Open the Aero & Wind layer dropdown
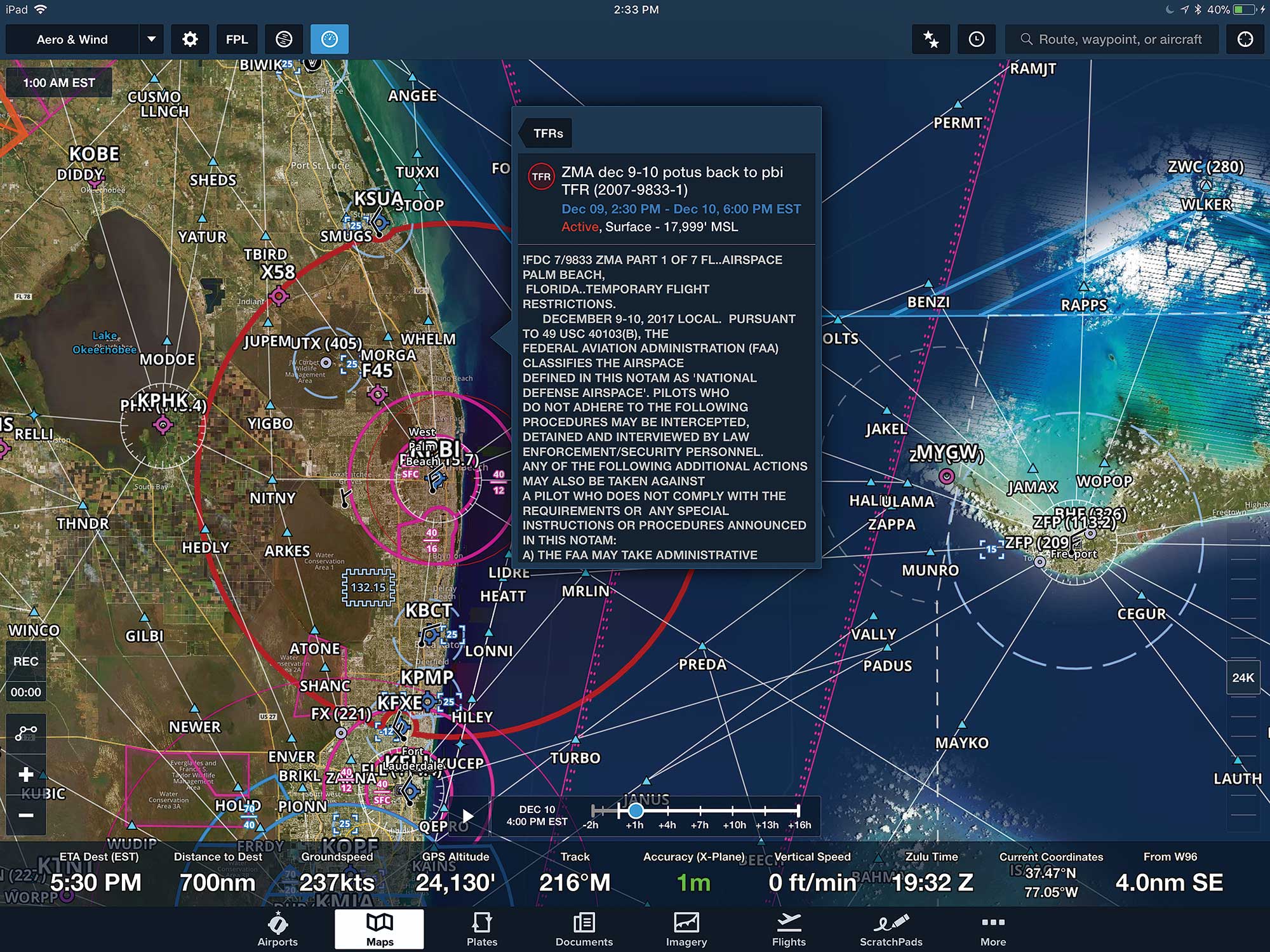This screenshot has width=1270, height=952. [72, 39]
